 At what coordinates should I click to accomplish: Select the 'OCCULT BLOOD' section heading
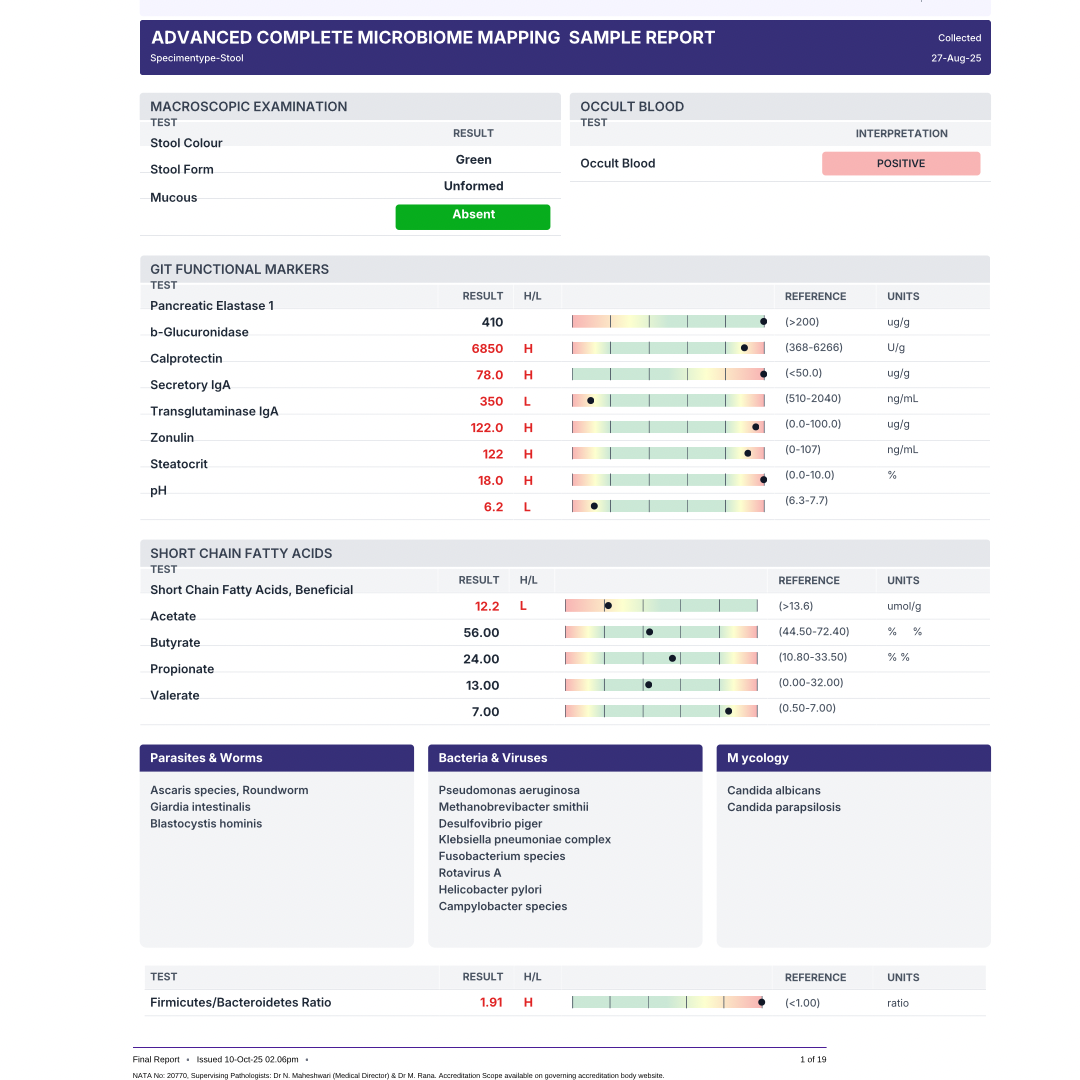point(632,107)
